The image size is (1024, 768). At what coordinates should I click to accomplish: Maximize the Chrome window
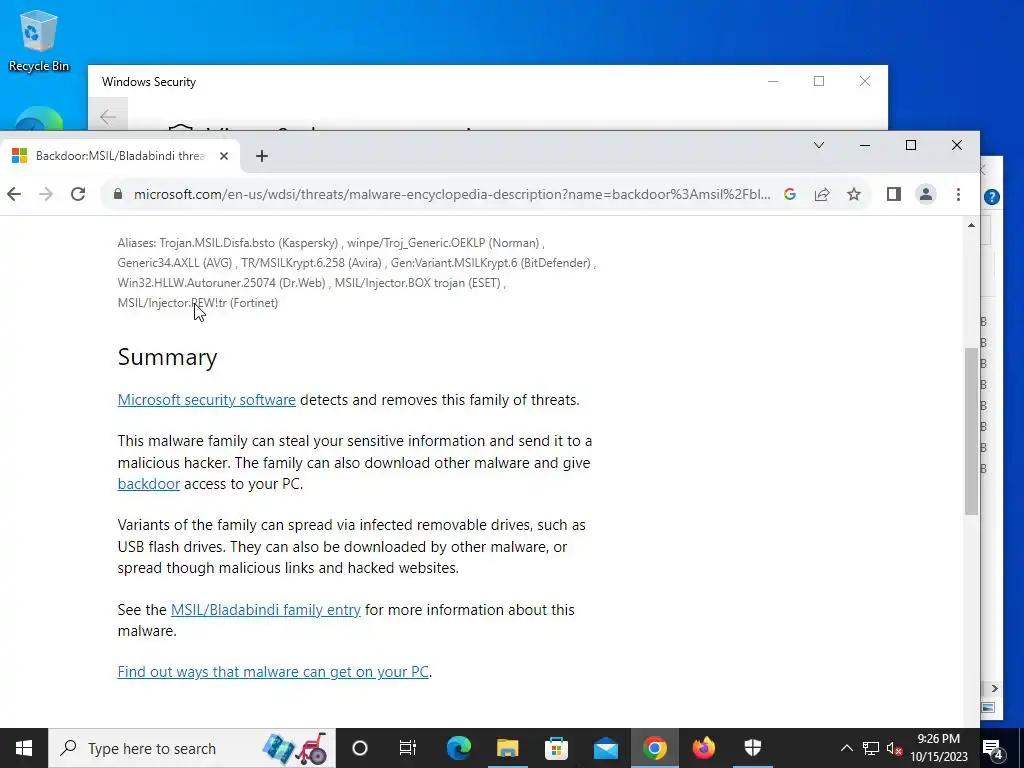[910, 145]
